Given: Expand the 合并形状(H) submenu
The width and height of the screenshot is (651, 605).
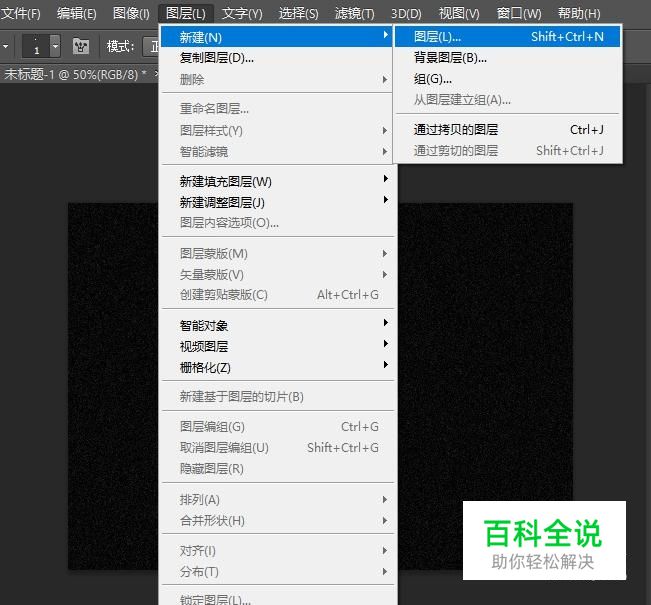Looking at the screenshot, I should (x=277, y=520).
